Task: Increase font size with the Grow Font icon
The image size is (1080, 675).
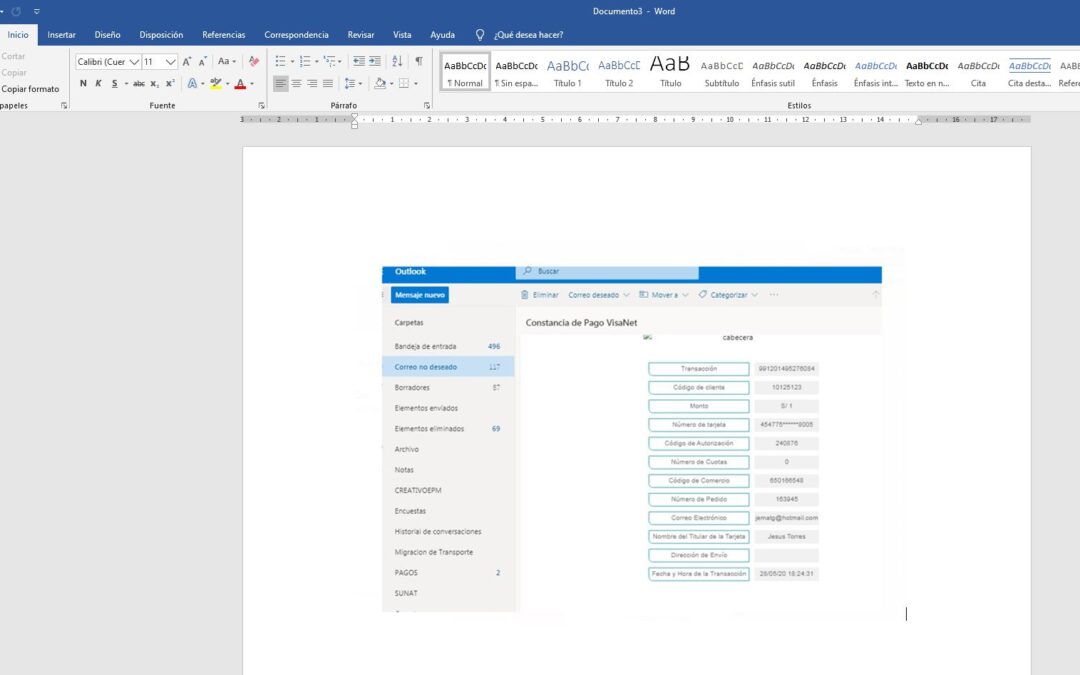Action: point(187,62)
